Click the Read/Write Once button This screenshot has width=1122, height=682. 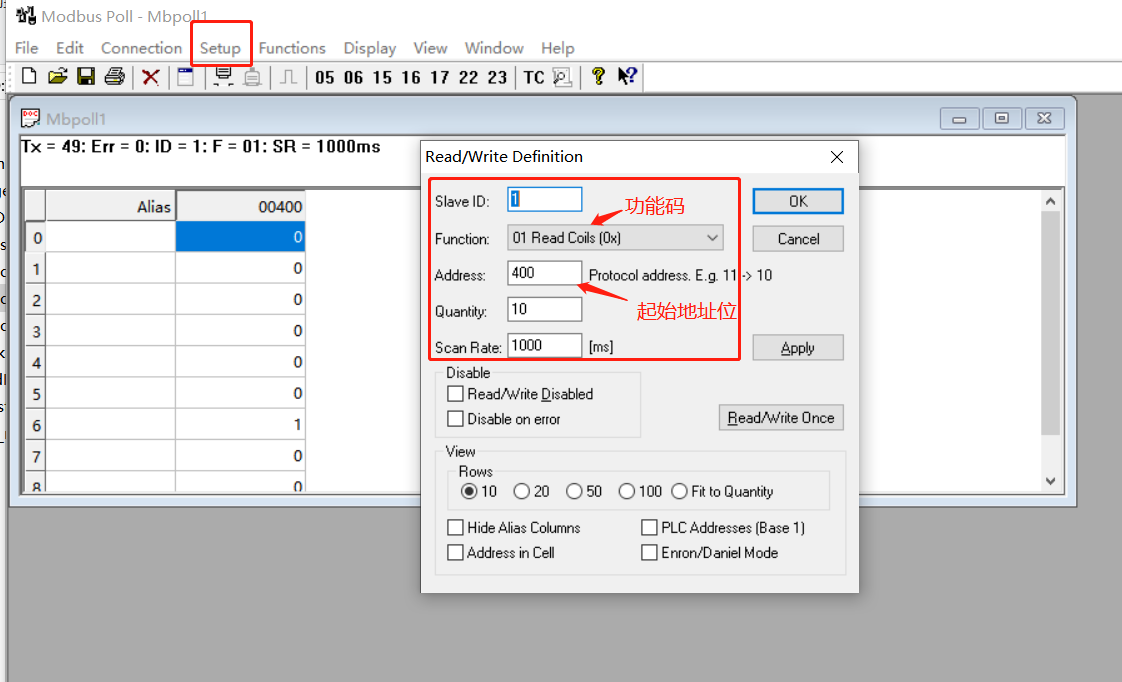coord(781,417)
